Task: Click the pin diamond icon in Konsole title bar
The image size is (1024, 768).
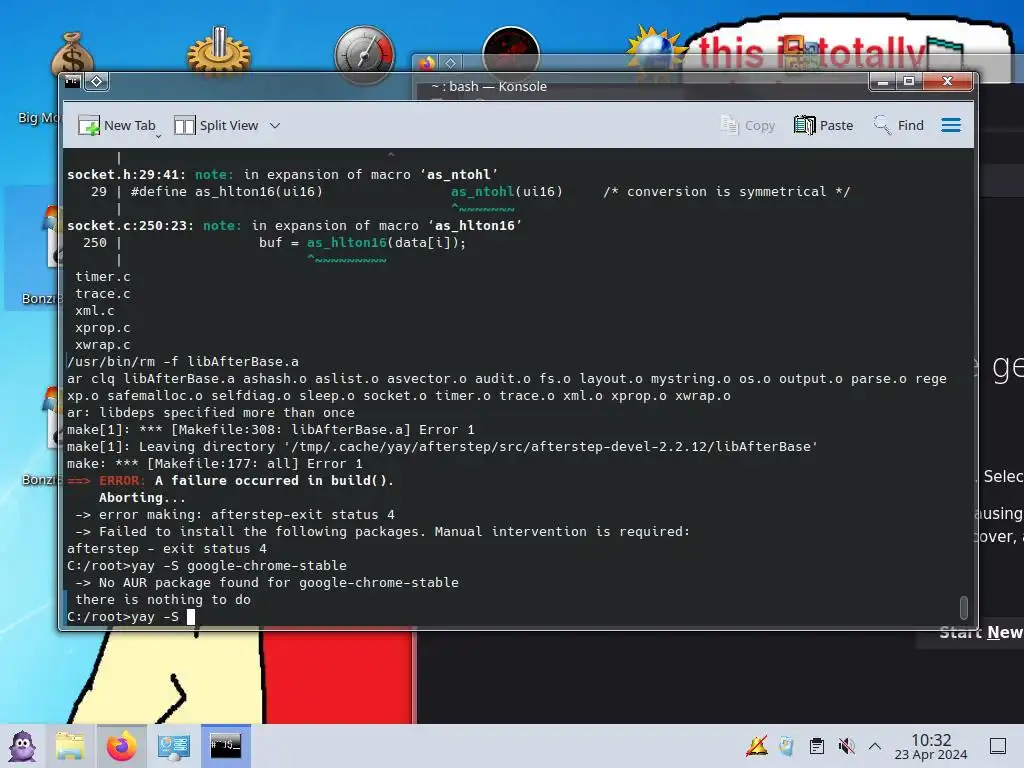Action: coord(96,81)
